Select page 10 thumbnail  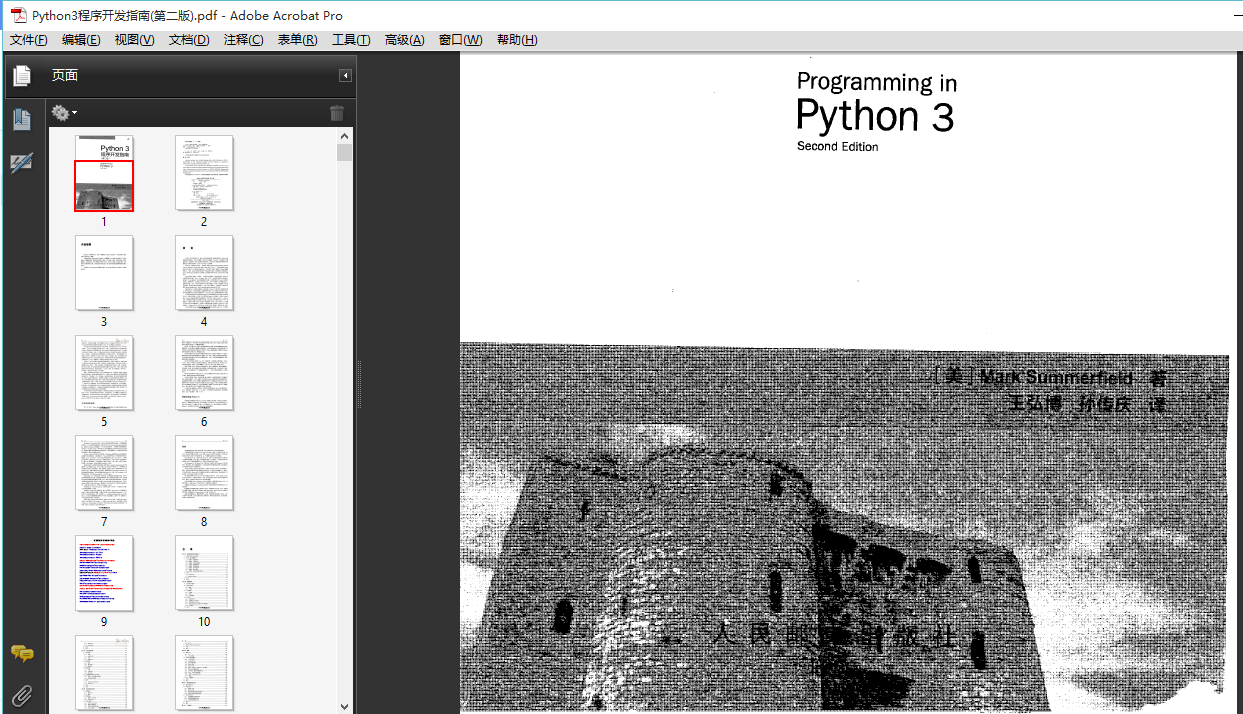tap(204, 573)
